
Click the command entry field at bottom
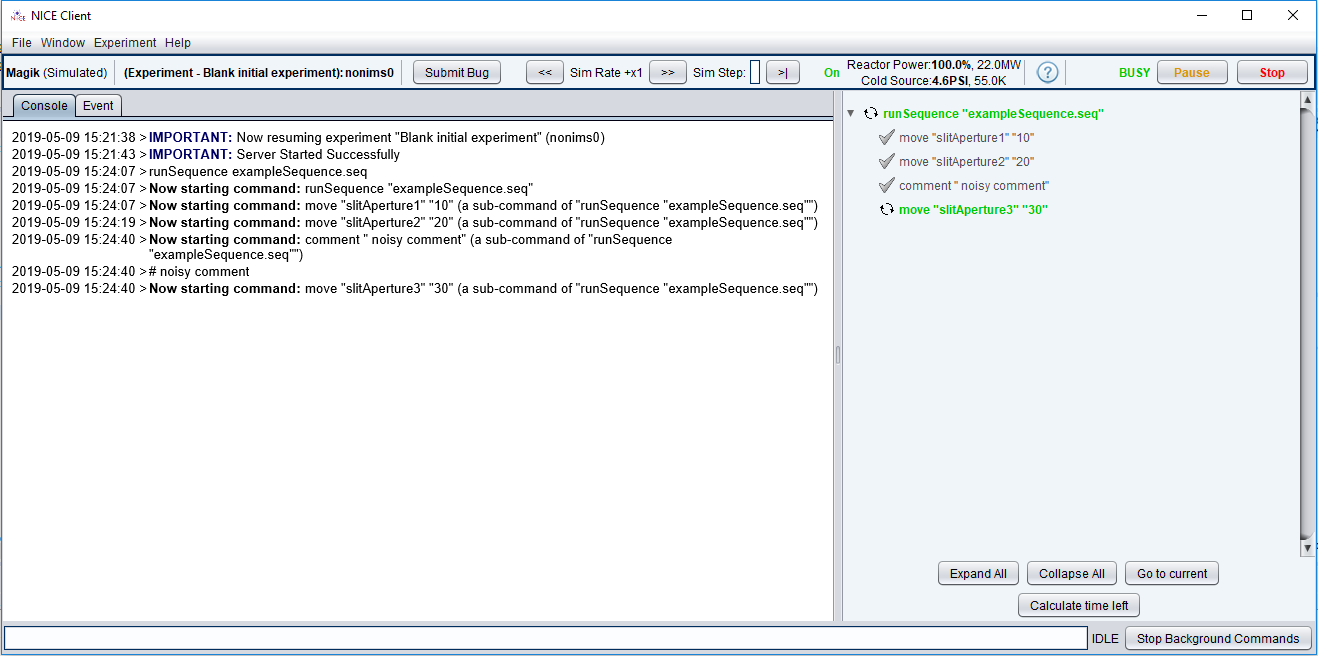click(545, 638)
